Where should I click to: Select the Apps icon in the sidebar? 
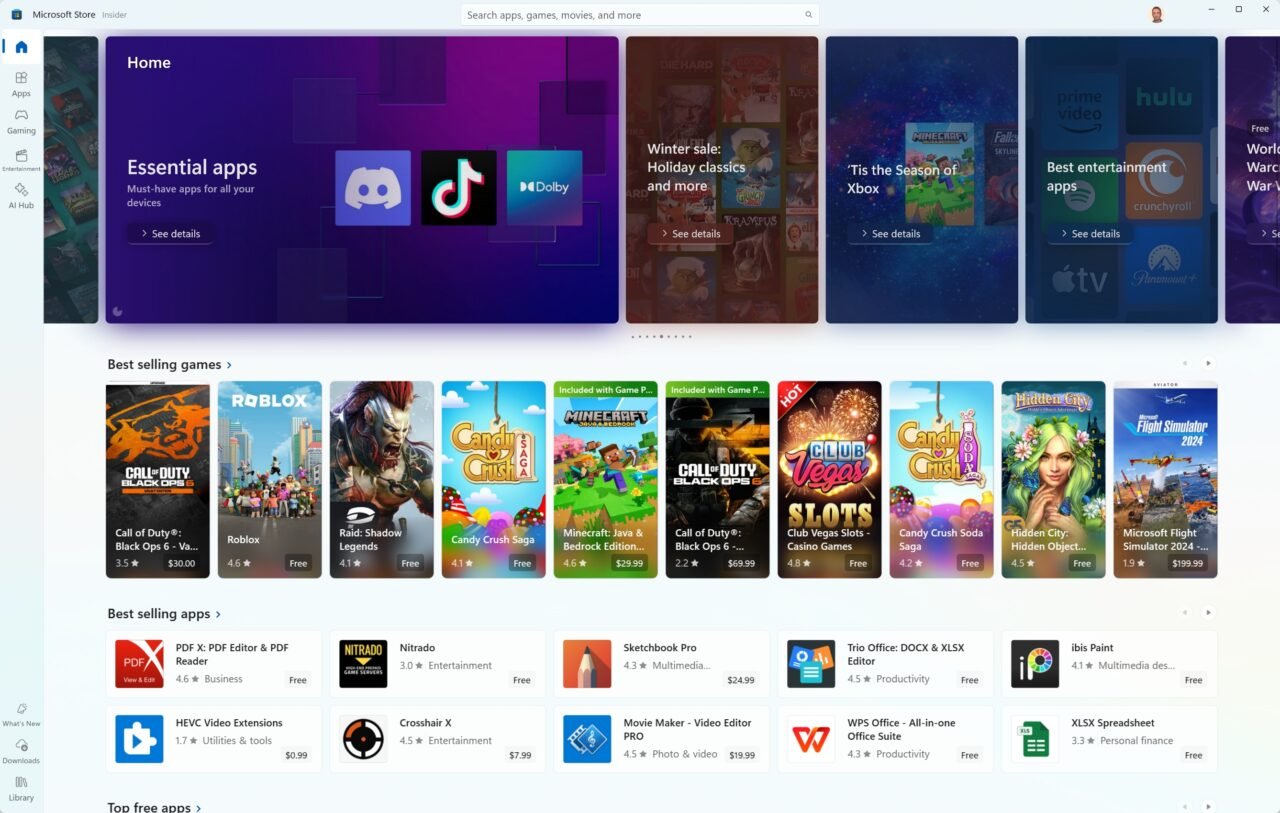pos(20,84)
